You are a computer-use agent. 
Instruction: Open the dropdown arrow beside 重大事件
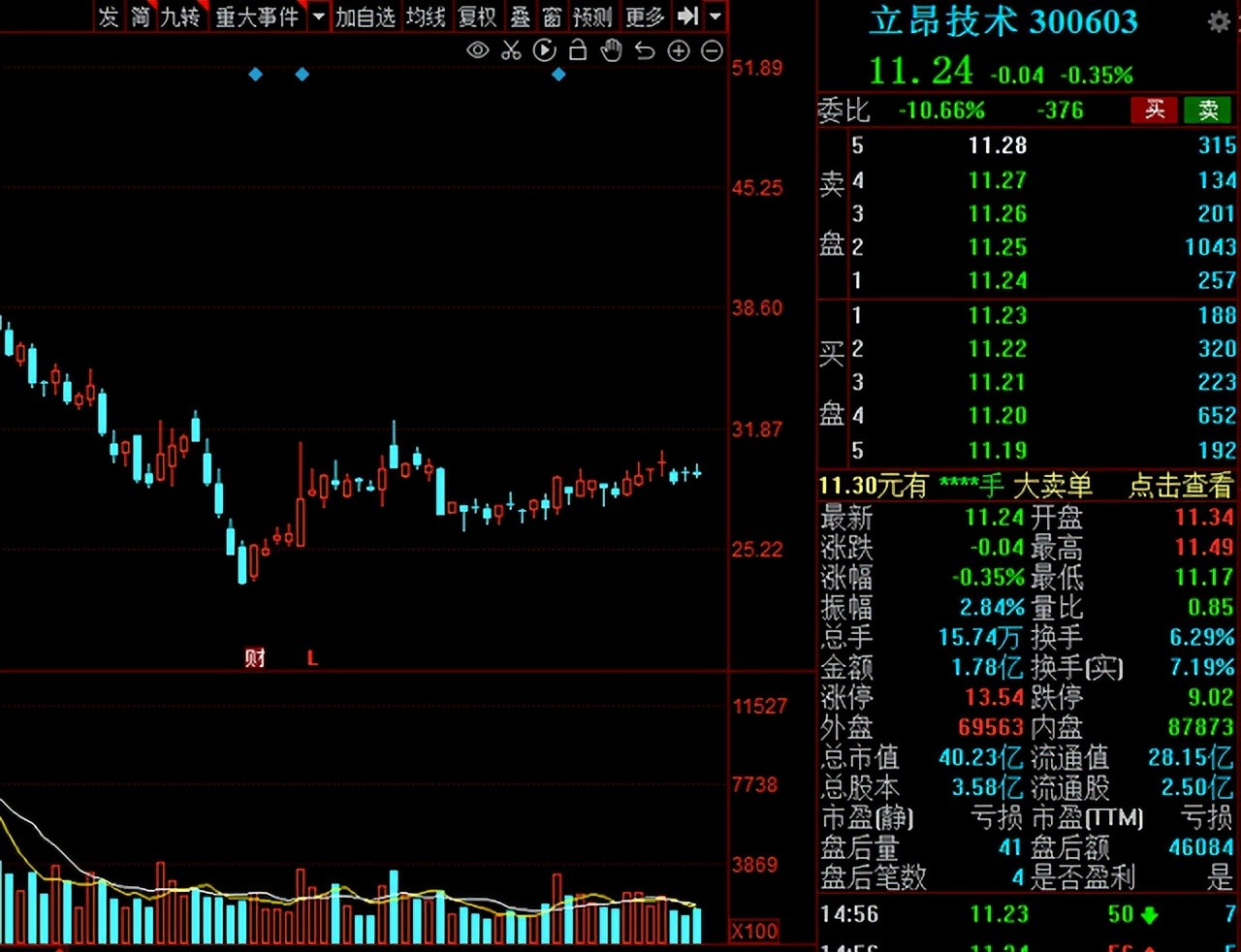coord(318,16)
